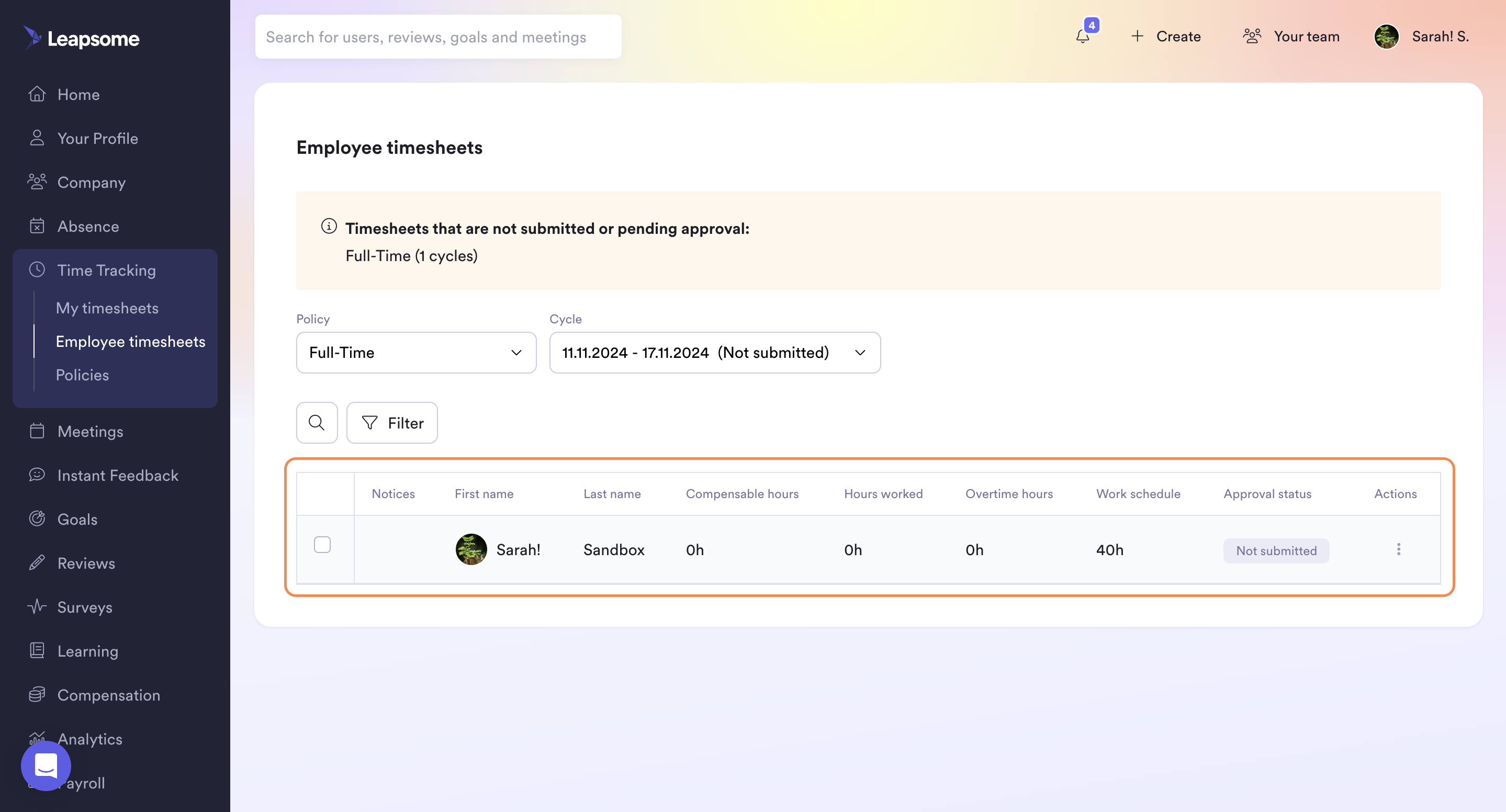Image resolution: width=1506 pixels, height=812 pixels.
Task: Open the Cycle date range dropdown
Action: pyautogui.click(x=714, y=353)
